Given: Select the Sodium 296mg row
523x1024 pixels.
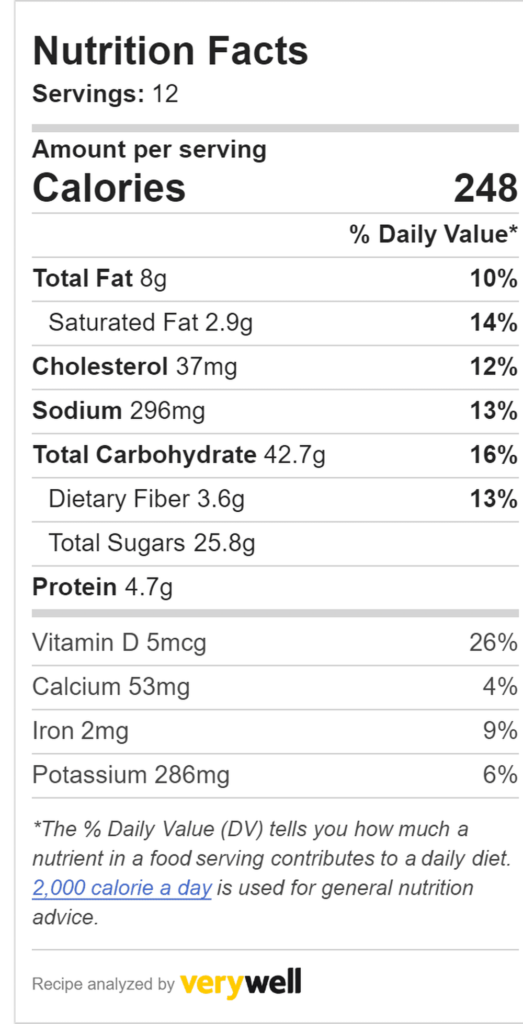Looking at the screenshot, I should [275, 411].
